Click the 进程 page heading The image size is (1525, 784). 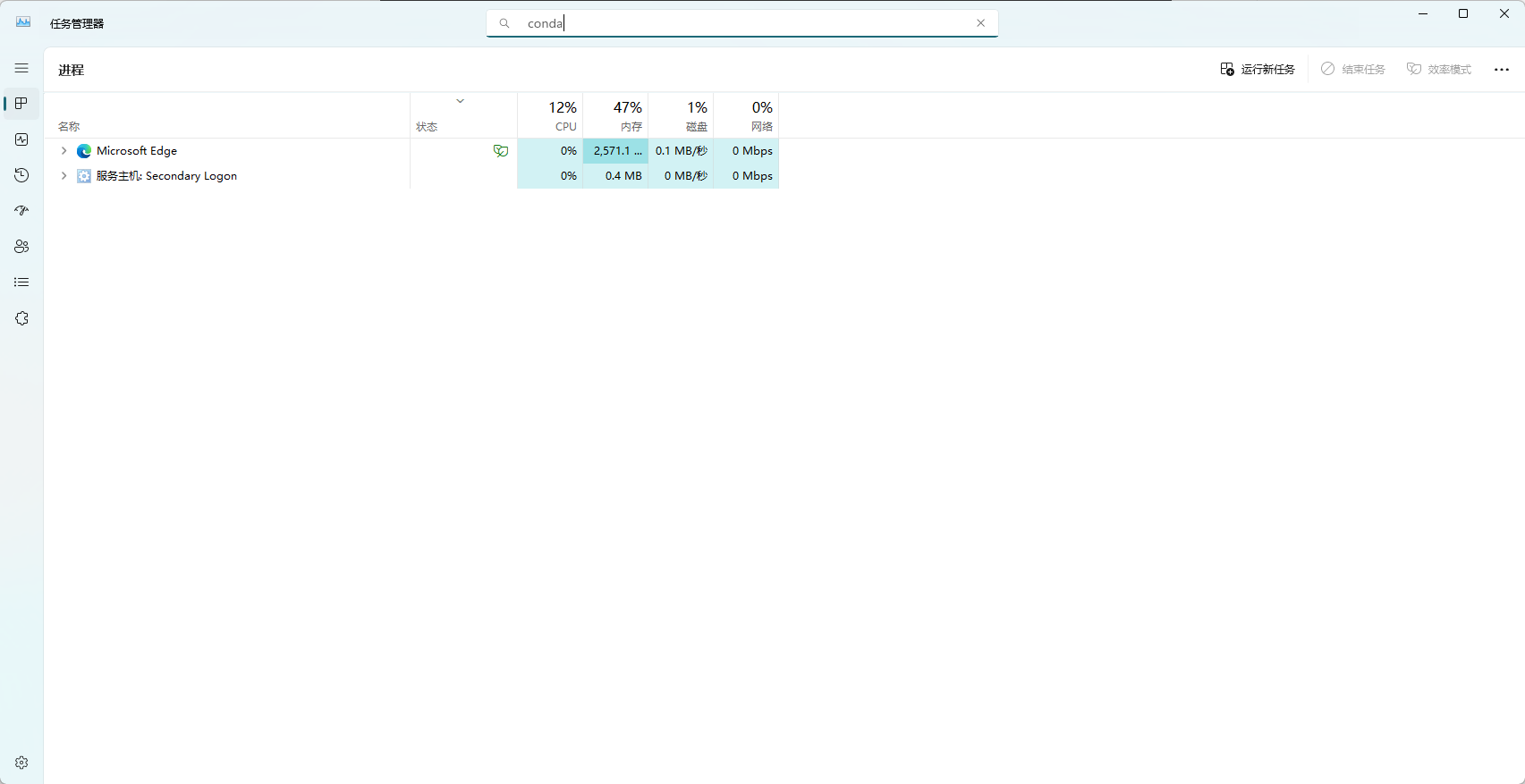coord(72,70)
